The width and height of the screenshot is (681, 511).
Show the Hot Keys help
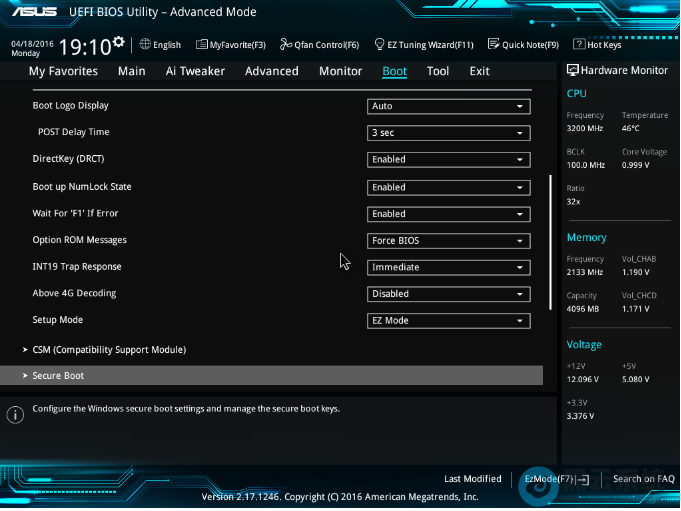point(597,45)
